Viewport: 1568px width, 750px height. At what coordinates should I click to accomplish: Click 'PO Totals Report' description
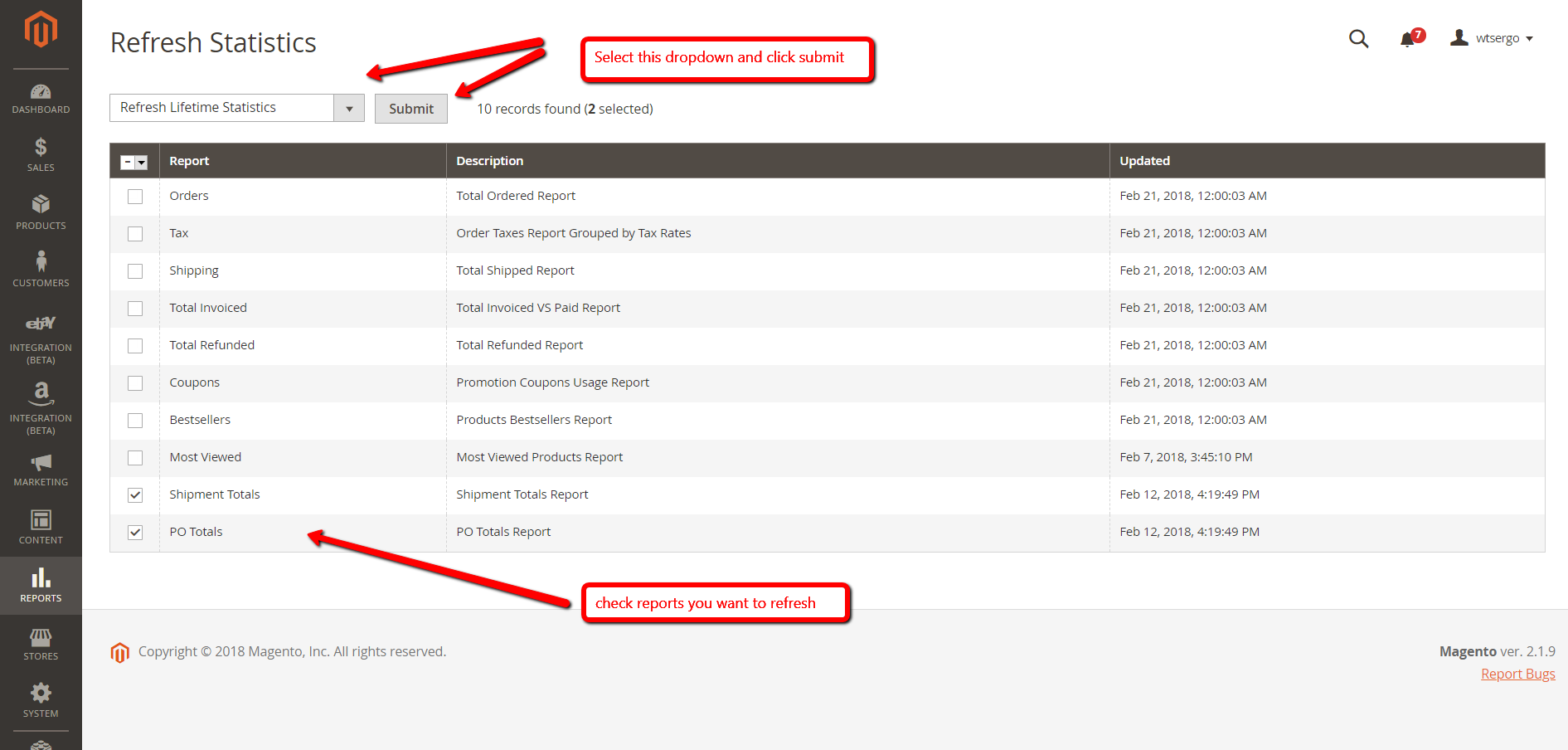(503, 532)
